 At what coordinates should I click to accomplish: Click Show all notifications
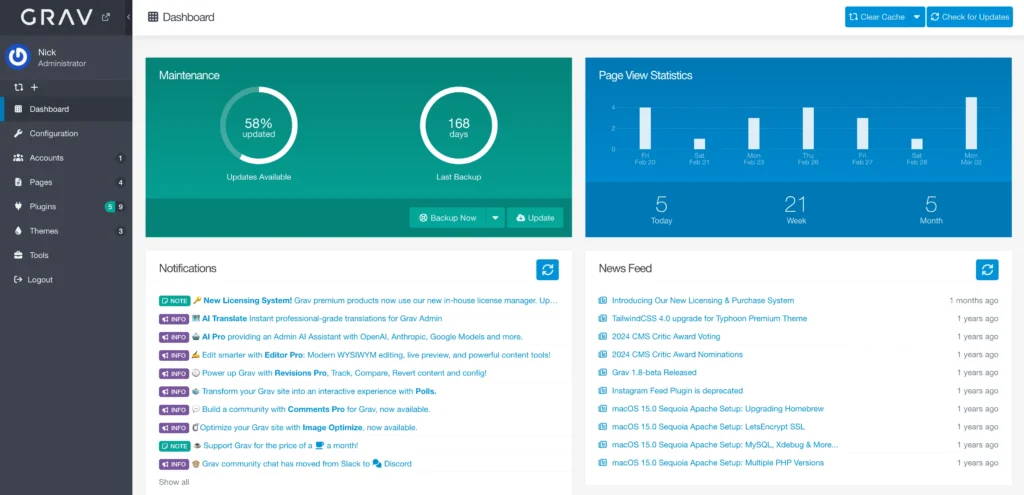174,482
